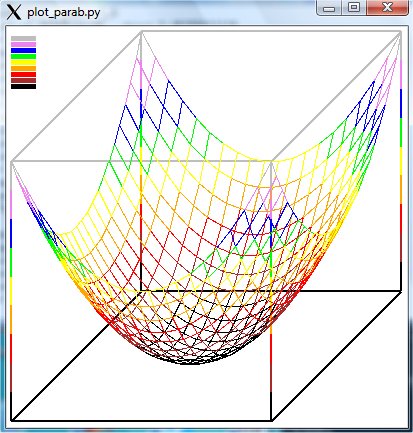Click the orange legend color swatch
Image resolution: width=413 pixels, height=433 pixels.
[23, 68]
